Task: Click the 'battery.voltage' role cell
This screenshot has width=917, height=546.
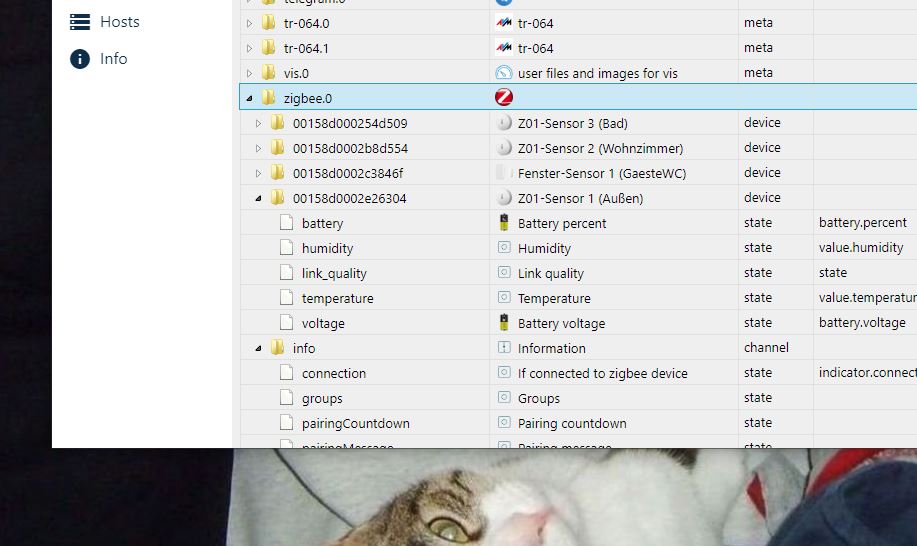Action: click(x=862, y=323)
